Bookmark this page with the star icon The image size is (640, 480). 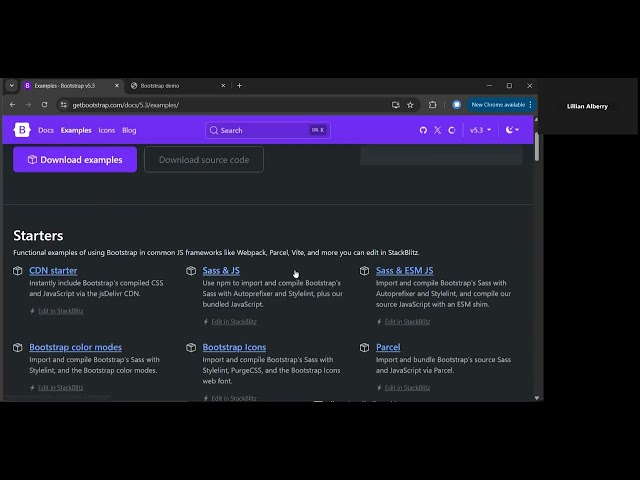(410, 105)
